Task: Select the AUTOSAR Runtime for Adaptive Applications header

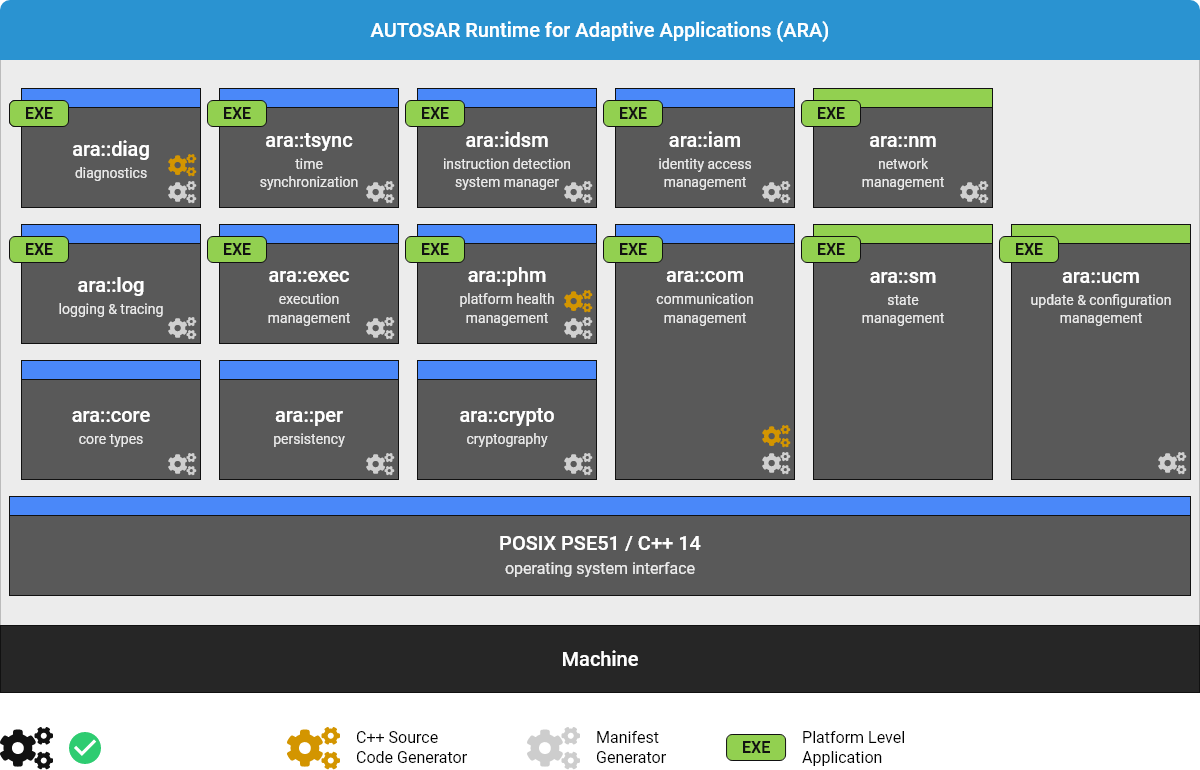Action: (600, 30)
